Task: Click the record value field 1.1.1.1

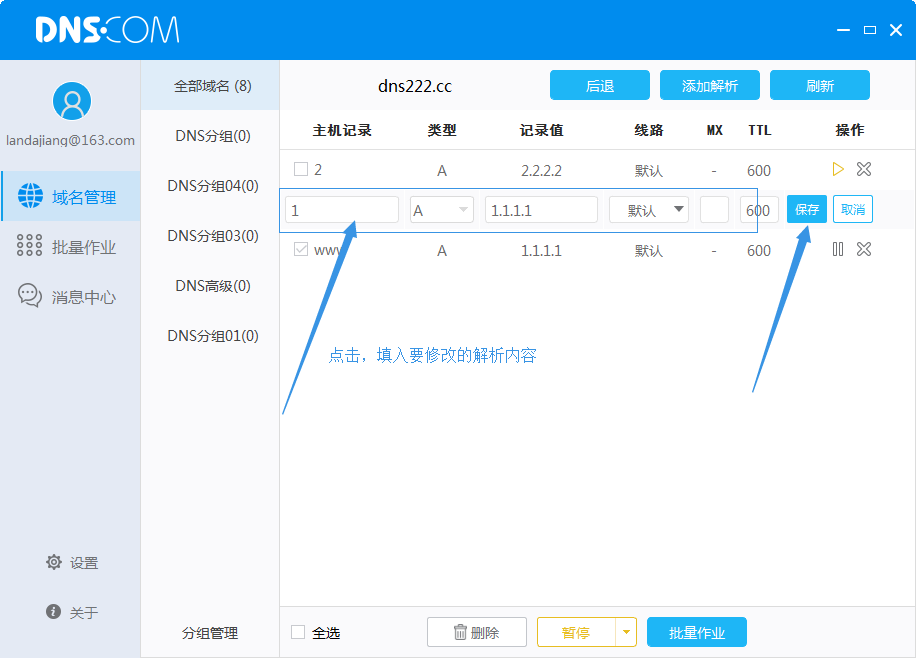Action: tap(541, 210)
